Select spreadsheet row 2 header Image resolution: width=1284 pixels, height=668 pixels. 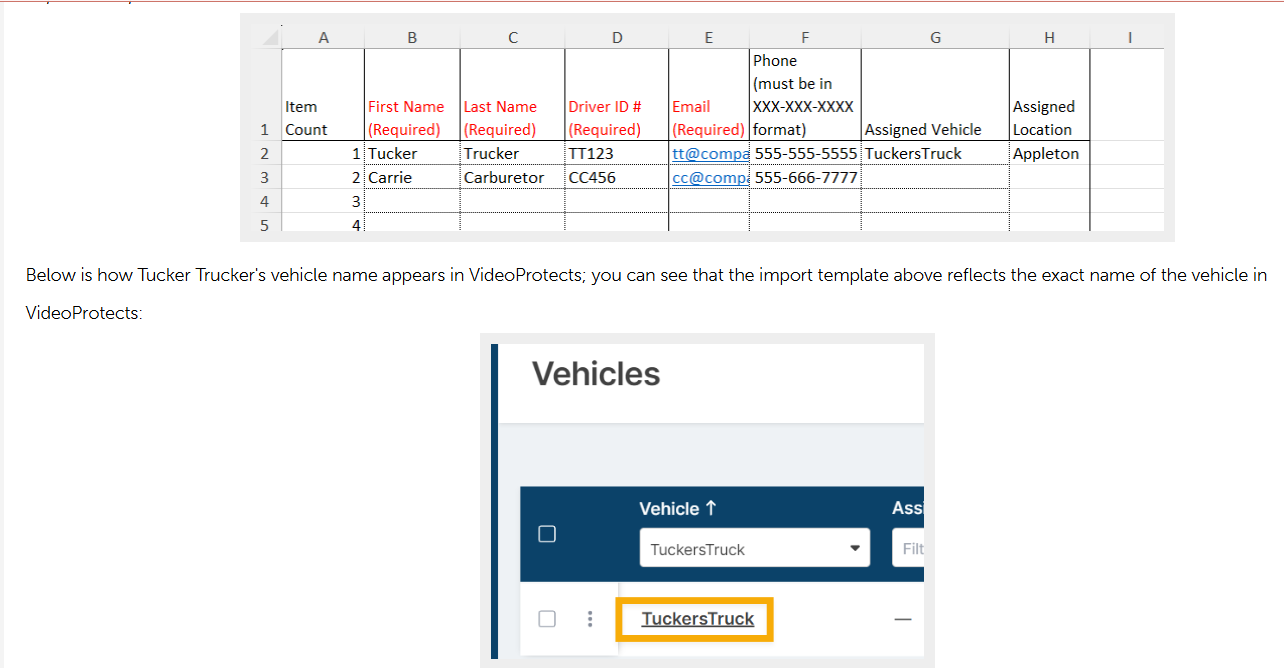pyautogui.click(x=265, y=153)
